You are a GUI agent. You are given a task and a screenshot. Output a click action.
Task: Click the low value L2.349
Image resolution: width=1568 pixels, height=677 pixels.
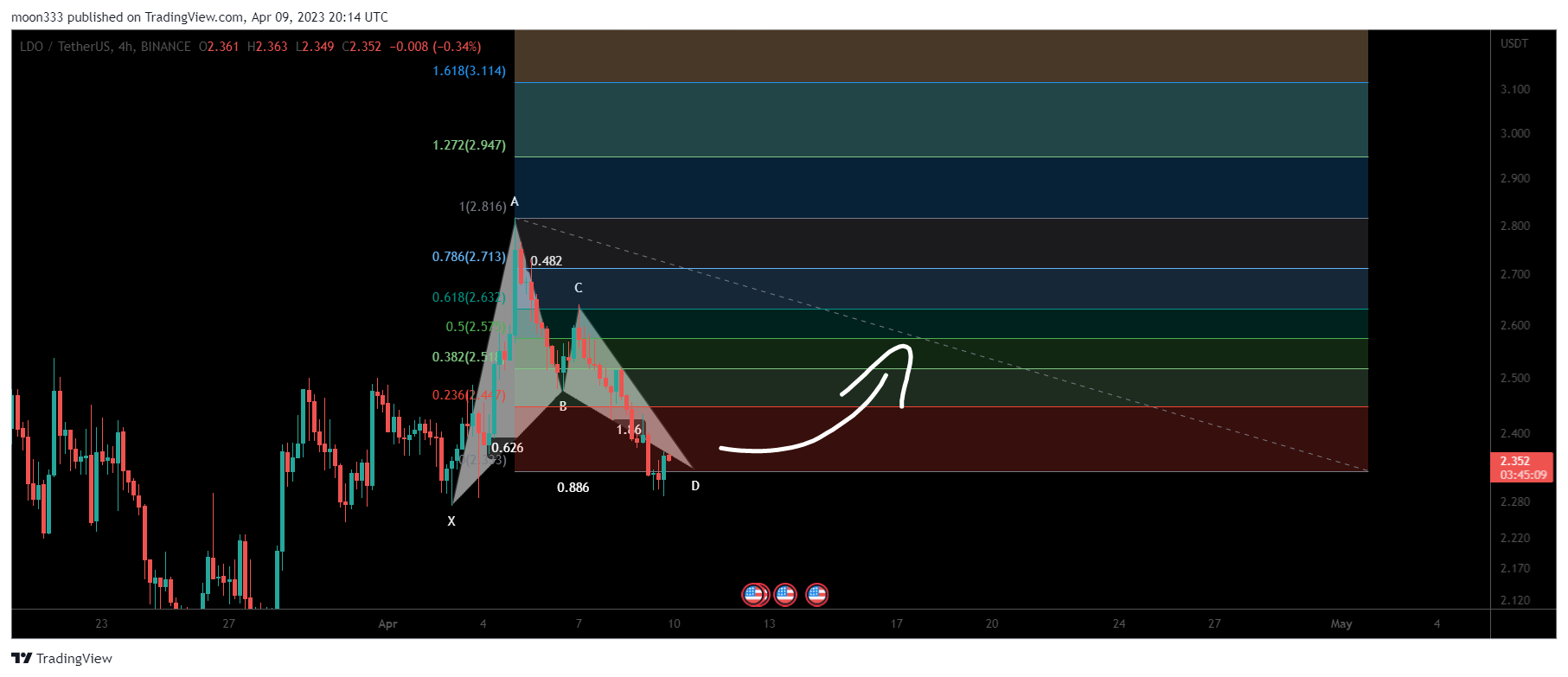click(315, 47)
